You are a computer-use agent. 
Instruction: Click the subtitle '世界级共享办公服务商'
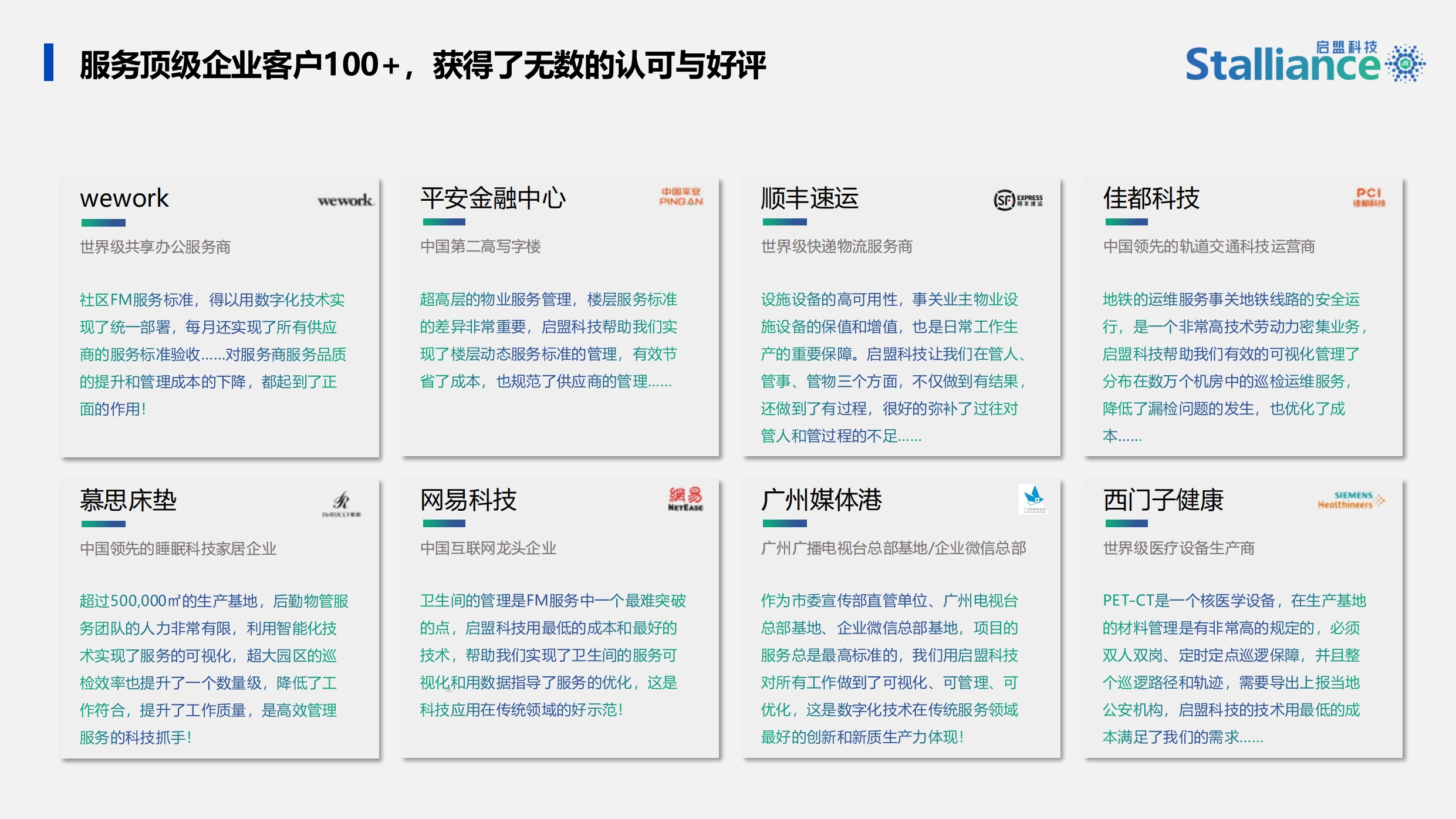(x=156, y=247)
